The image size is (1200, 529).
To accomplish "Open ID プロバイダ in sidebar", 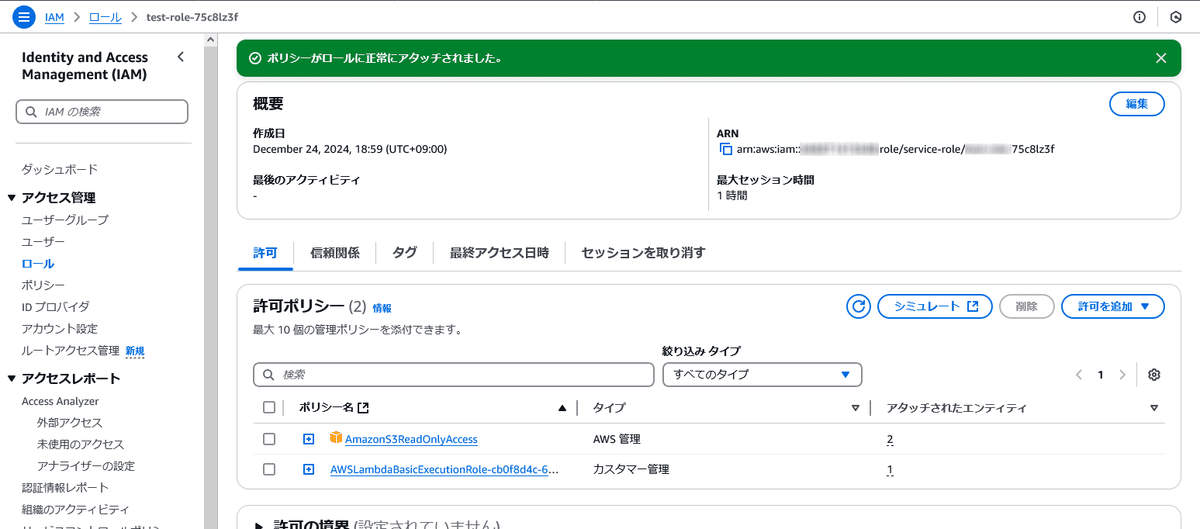I will click(x=56, y=307).
